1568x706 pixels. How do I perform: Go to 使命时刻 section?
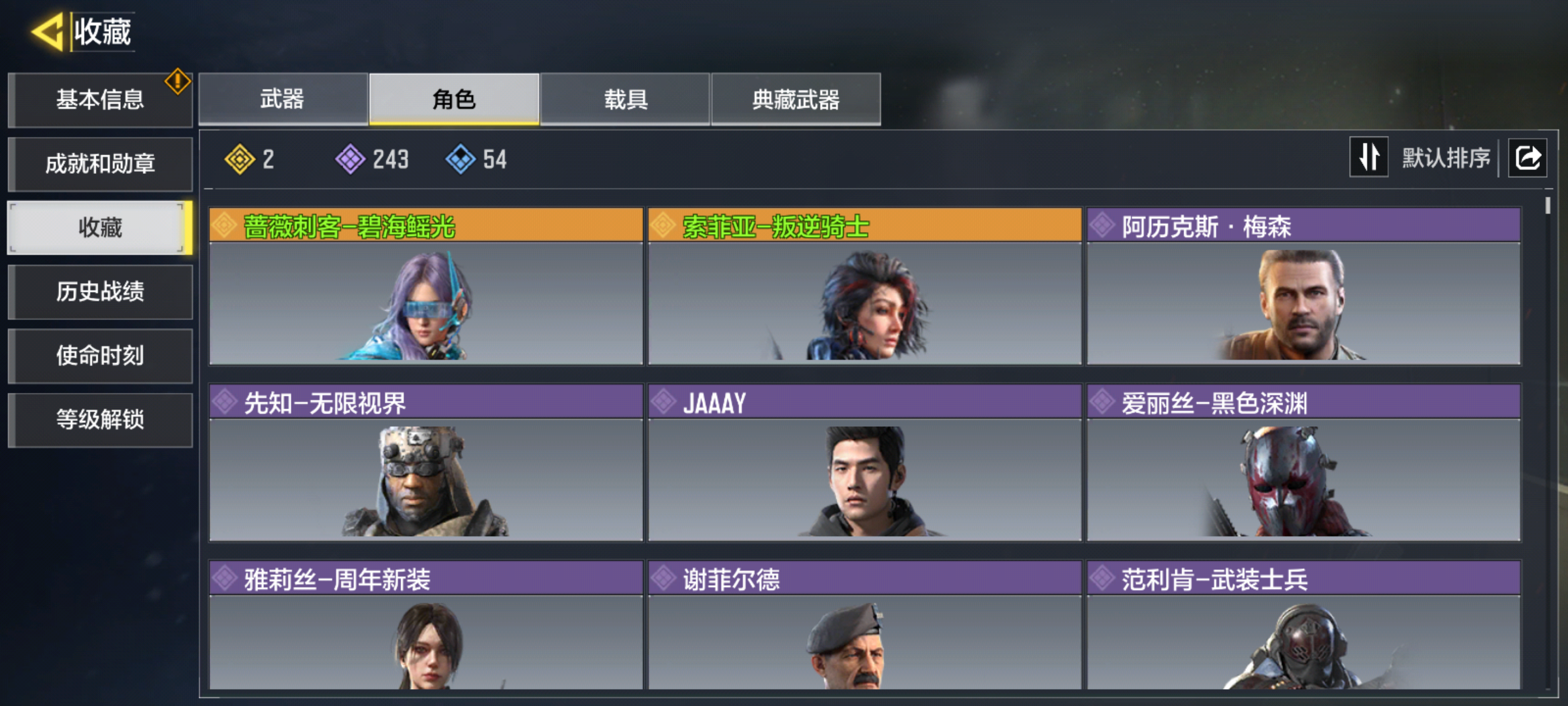tap(100, 356)
